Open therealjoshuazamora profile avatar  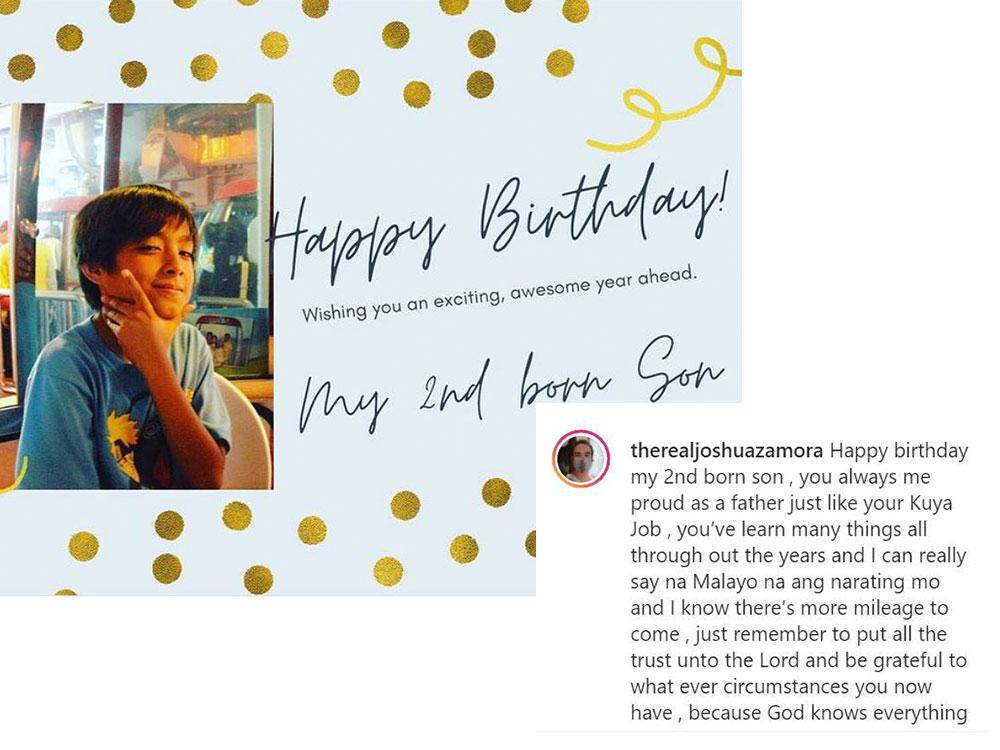580,459
